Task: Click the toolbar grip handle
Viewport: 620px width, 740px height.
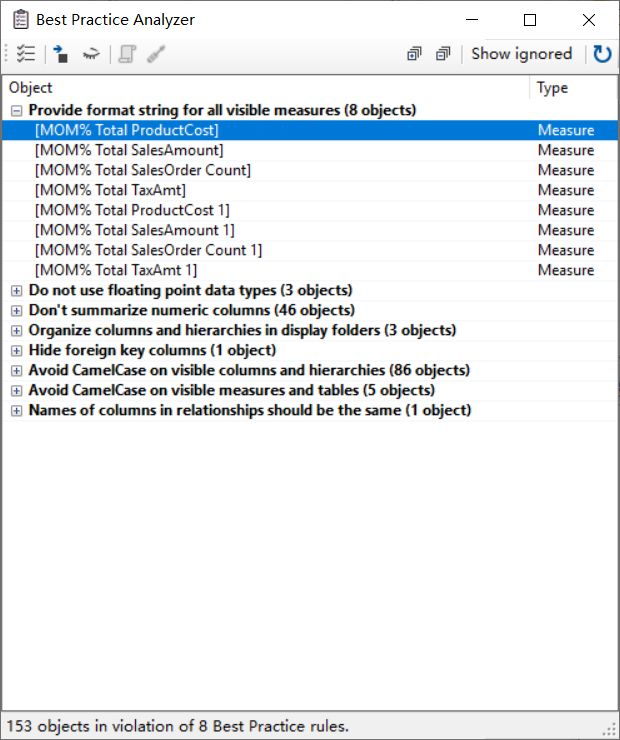Action: point(6,54)
